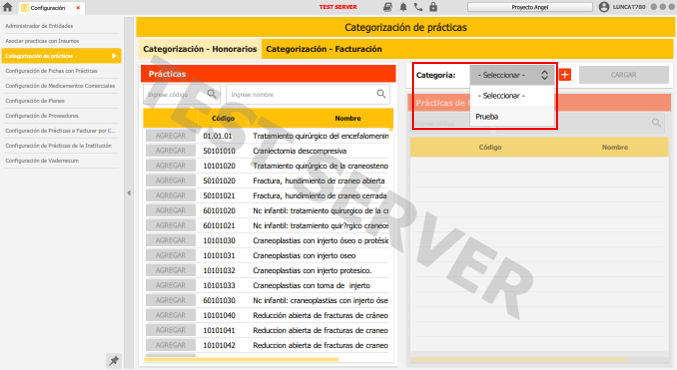The width and height of the screenshot is (677, 370).
Task: Open Configuración de Fichas con Prácticas
Action: coord(60,71)
